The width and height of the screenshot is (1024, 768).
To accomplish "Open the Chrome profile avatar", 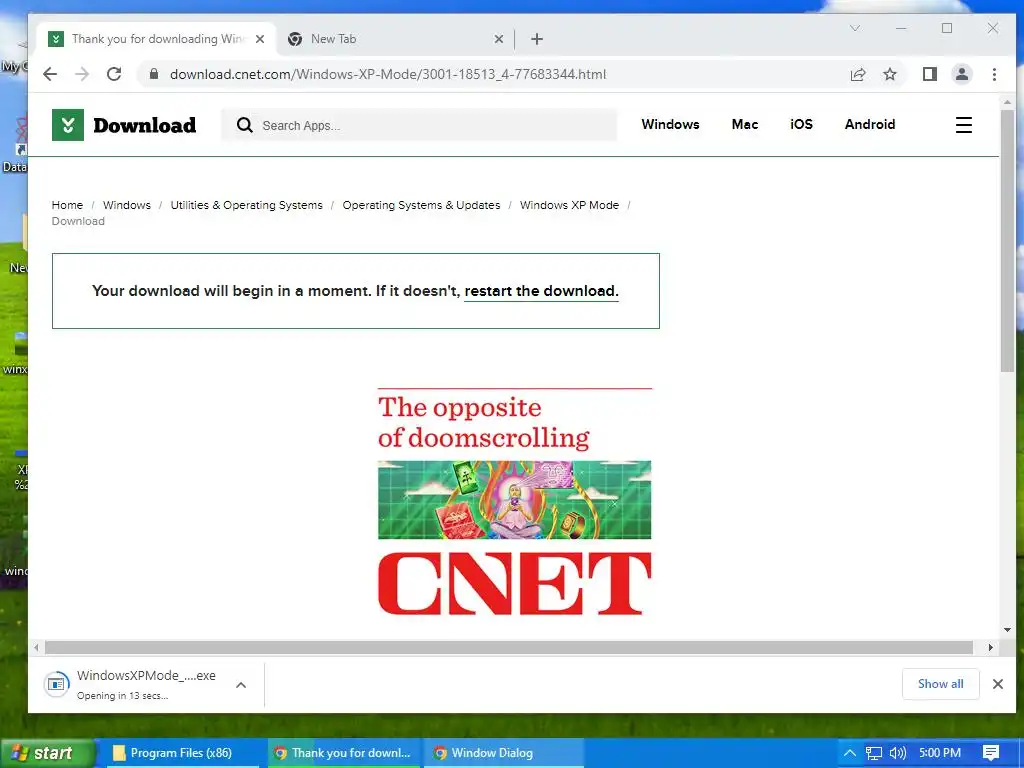I will coord(962,74).
